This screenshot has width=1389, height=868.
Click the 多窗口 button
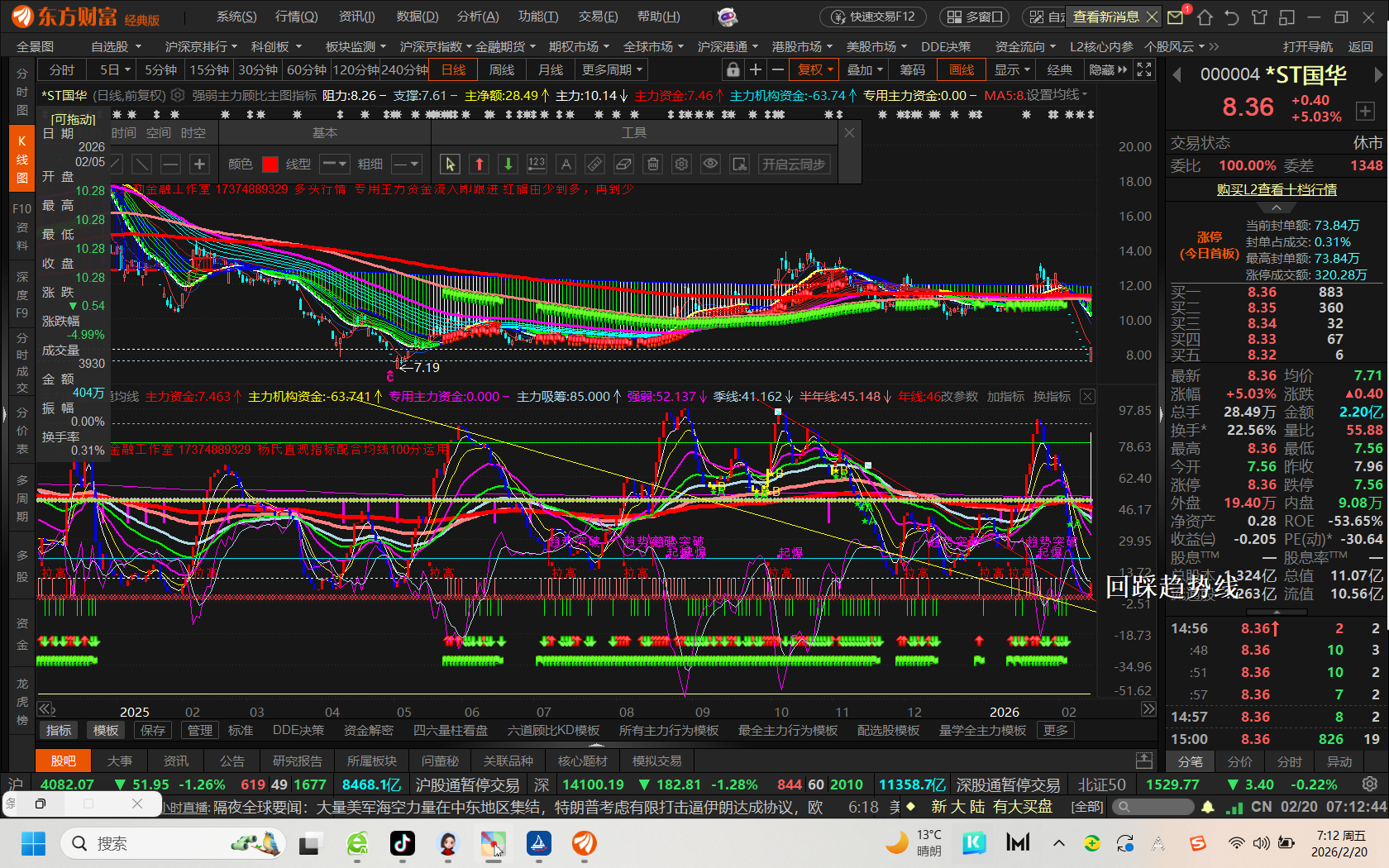(975, 17)
